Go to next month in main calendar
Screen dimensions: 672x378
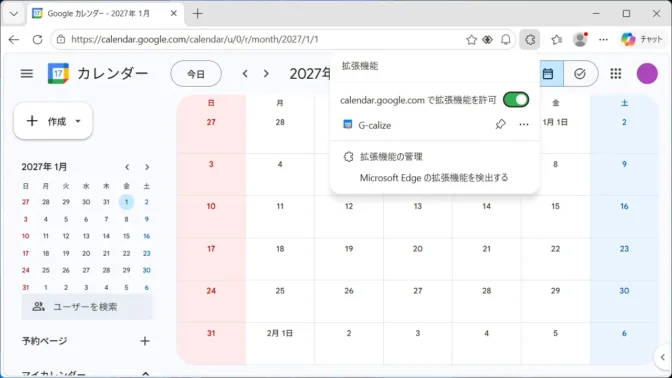(266, 74)
